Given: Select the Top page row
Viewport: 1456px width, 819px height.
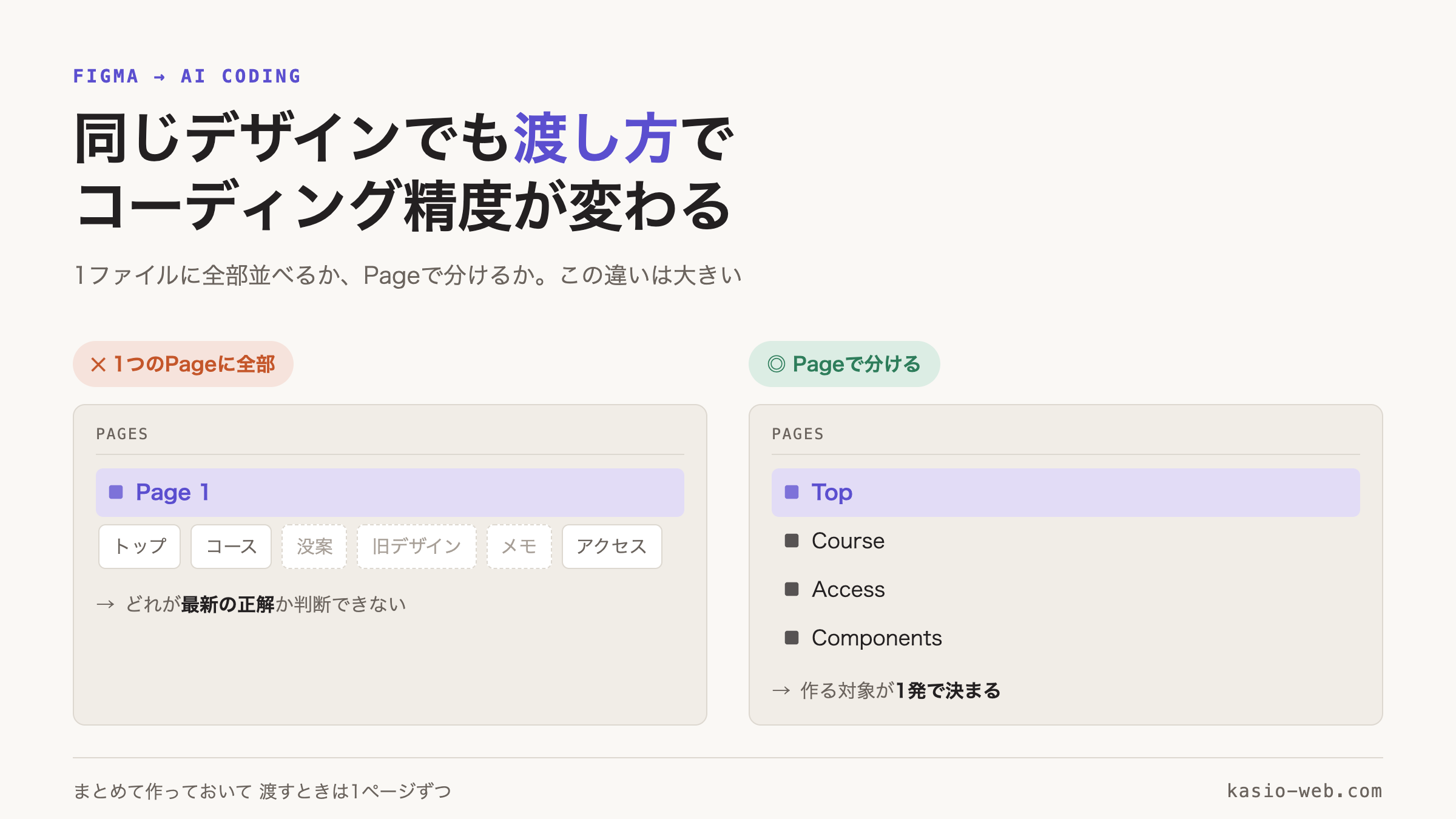Looking at the screenshot, I should 1065,492.
